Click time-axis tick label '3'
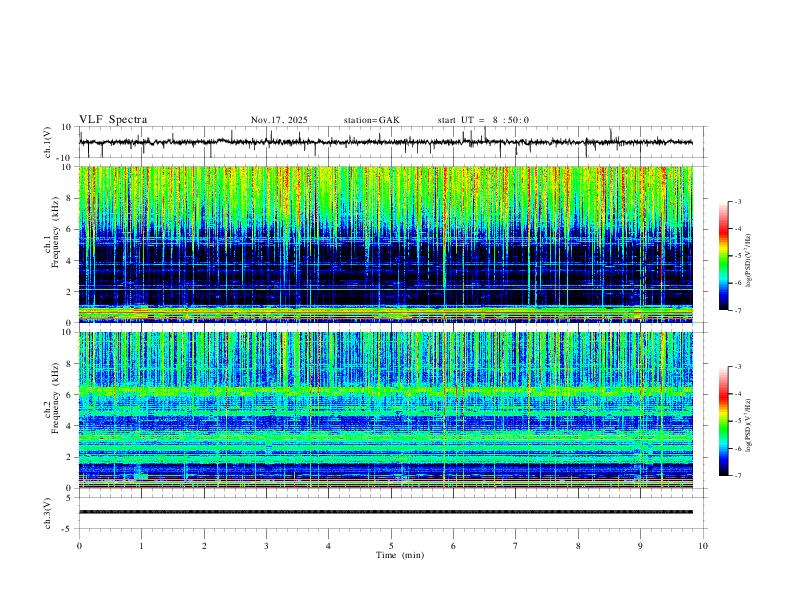The height and width of the screenshot is (612, 792). 266,546
